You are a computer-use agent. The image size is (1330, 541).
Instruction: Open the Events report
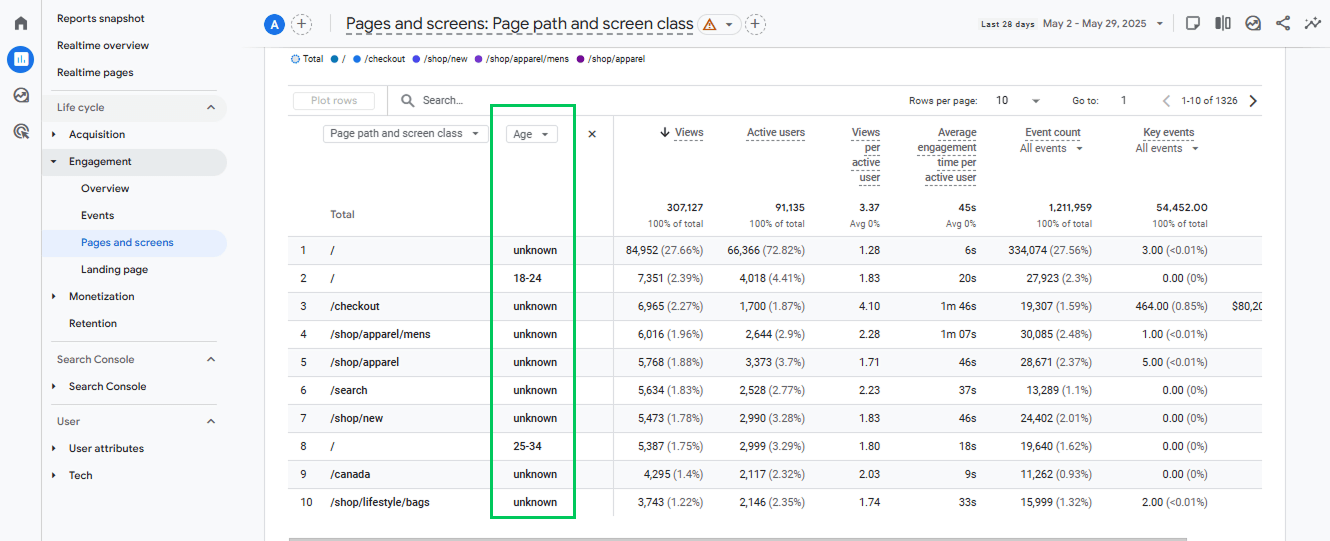(98, 215)
